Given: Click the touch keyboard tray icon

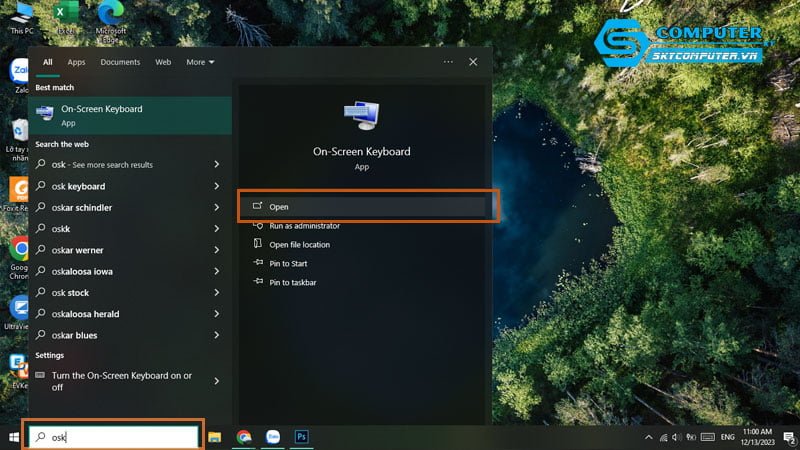Looking at the screenshot, I should point(708,437).
